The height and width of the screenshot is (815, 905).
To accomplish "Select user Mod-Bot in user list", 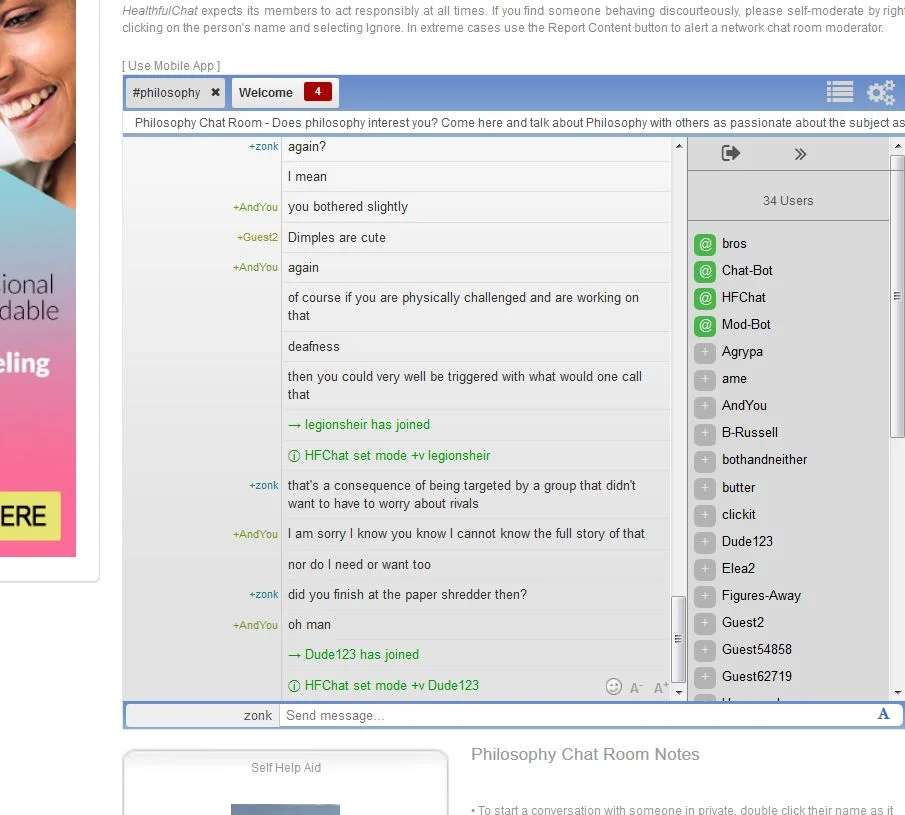I will pyautogui.click(x=746, y=325).
